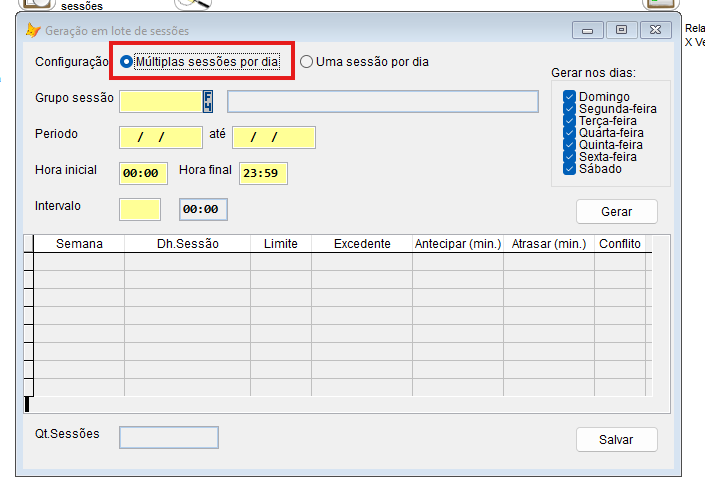Focus the yellow Intervalo input field
The height and width of the screenshot is (487, 705).
(x=139, y=209)
